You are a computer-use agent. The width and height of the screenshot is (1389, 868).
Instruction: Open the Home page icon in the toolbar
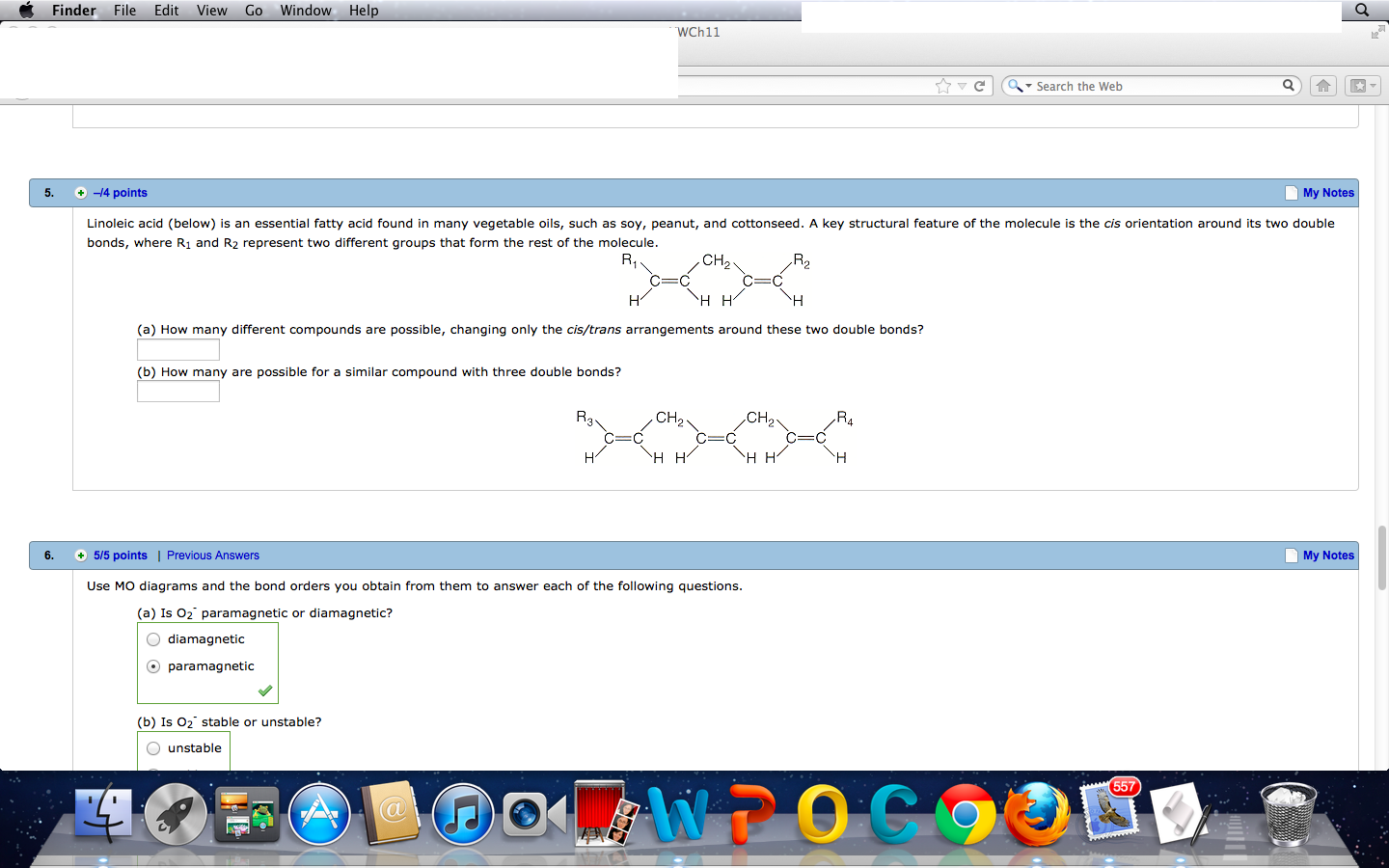click(1322, 85)
